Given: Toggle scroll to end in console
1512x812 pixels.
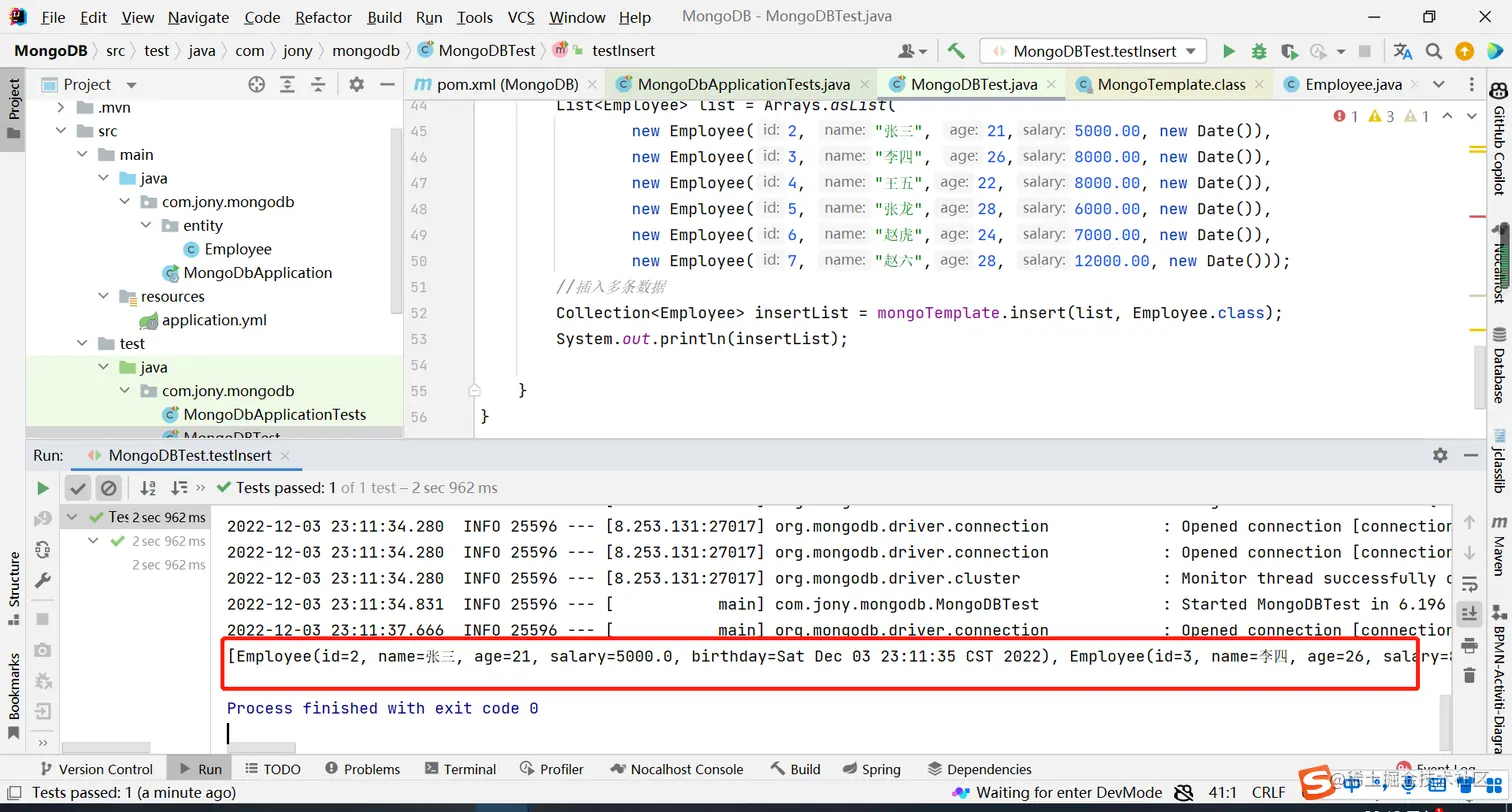Looking at the screenshot, I should [x=1469, y=613].
